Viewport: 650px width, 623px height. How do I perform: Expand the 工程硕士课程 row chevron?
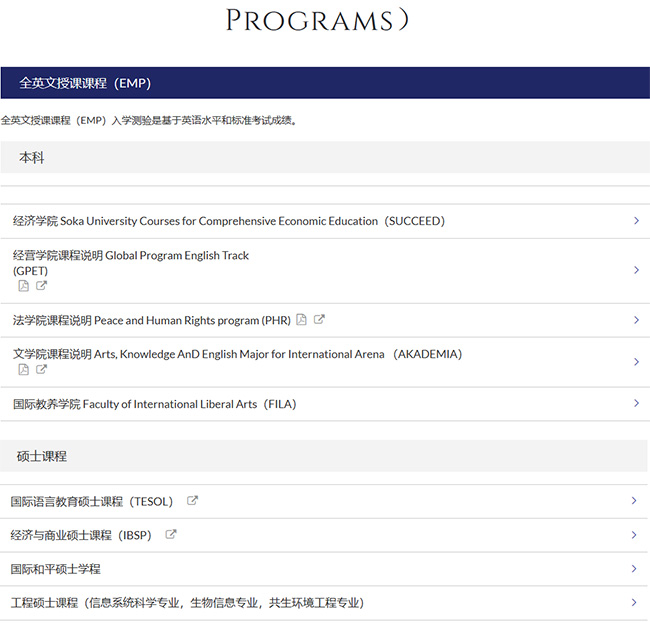point(634,602)
